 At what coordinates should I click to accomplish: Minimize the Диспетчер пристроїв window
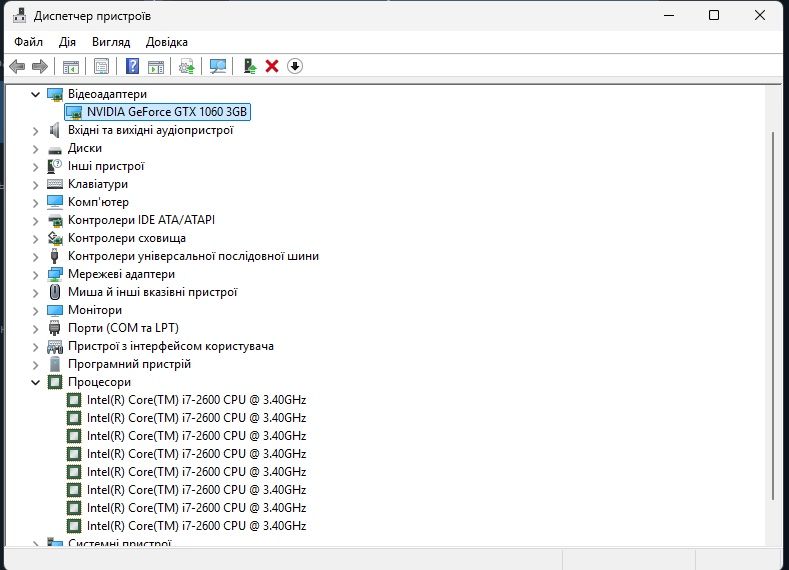click(x=669, y=16)
